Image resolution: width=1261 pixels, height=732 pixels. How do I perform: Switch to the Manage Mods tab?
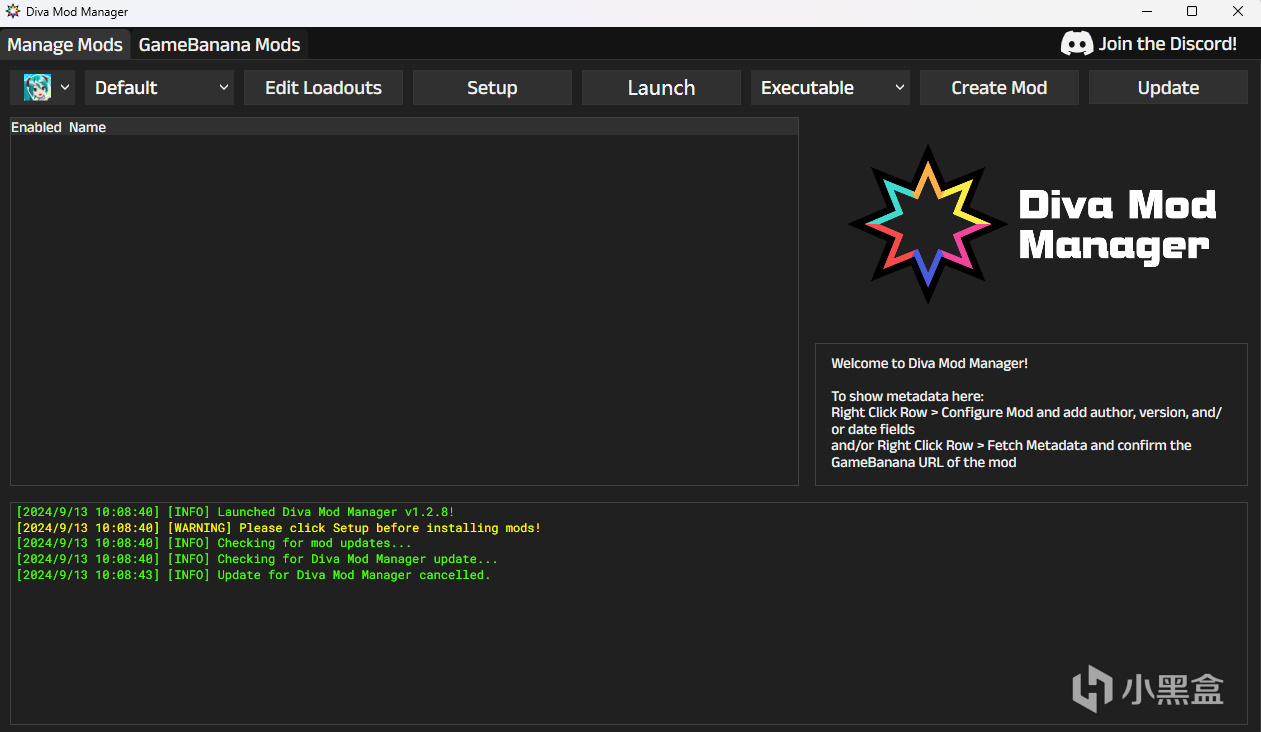(x=65, y=44)
